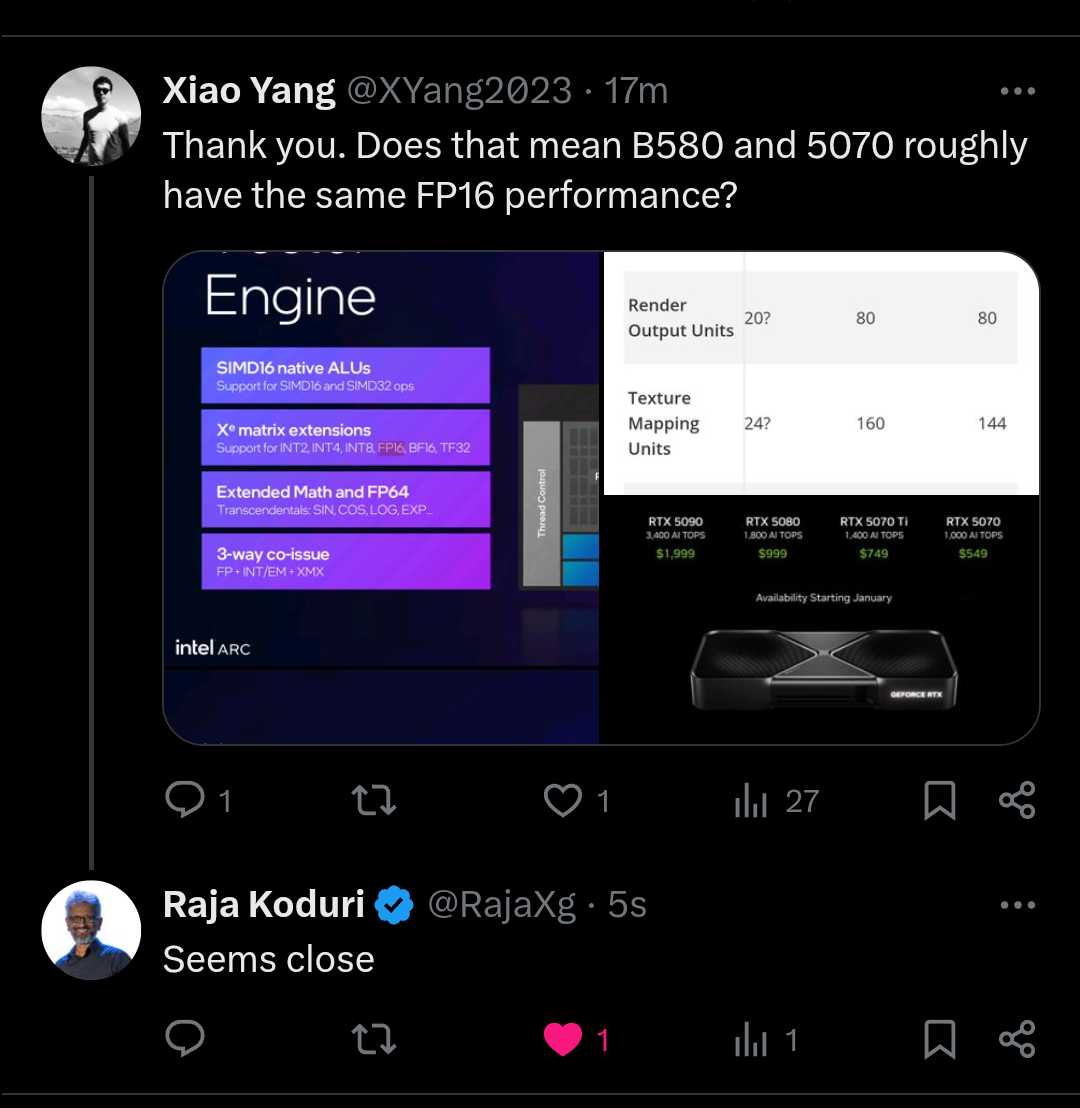Retweet Raja Koduri's reply

(x=375, y=1040)
